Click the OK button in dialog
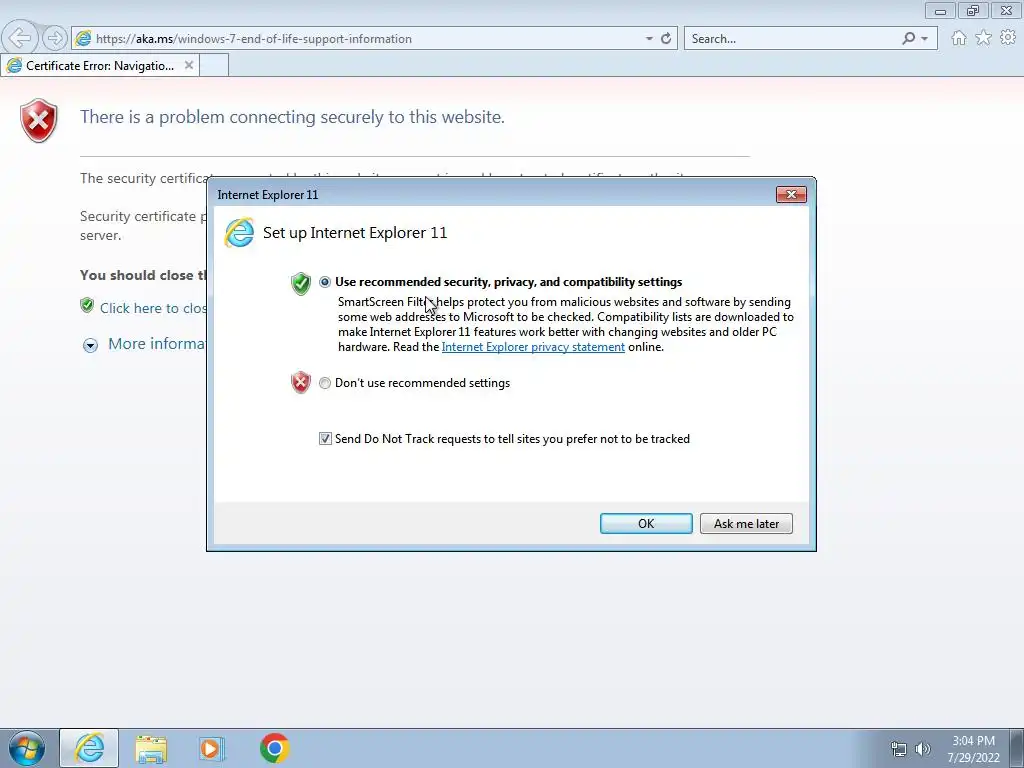This screenshot has height=768, width=1024. point(646,524)
